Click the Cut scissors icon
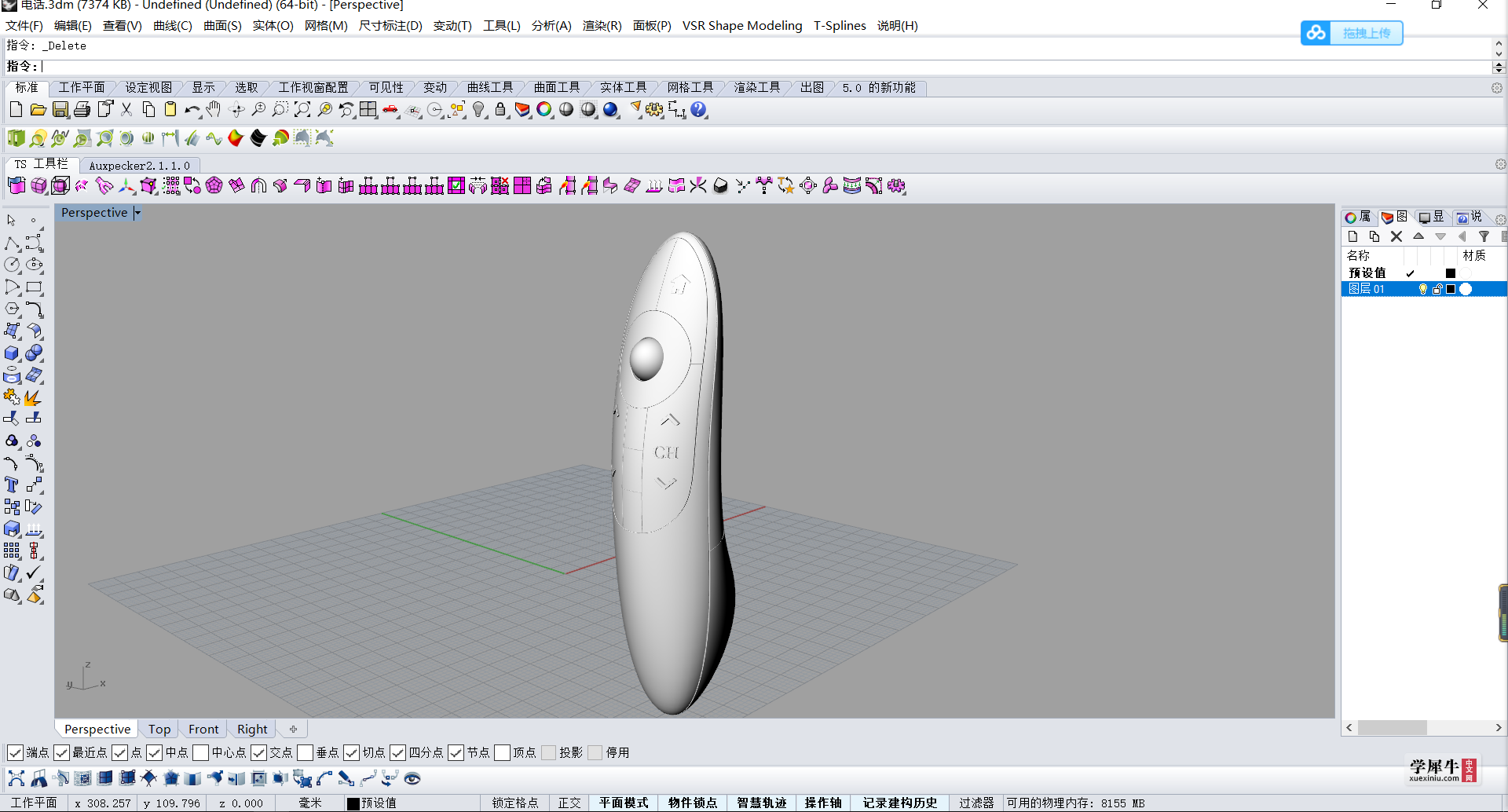The width and height of the screenshot is (1508, 812). coord(126,110)
